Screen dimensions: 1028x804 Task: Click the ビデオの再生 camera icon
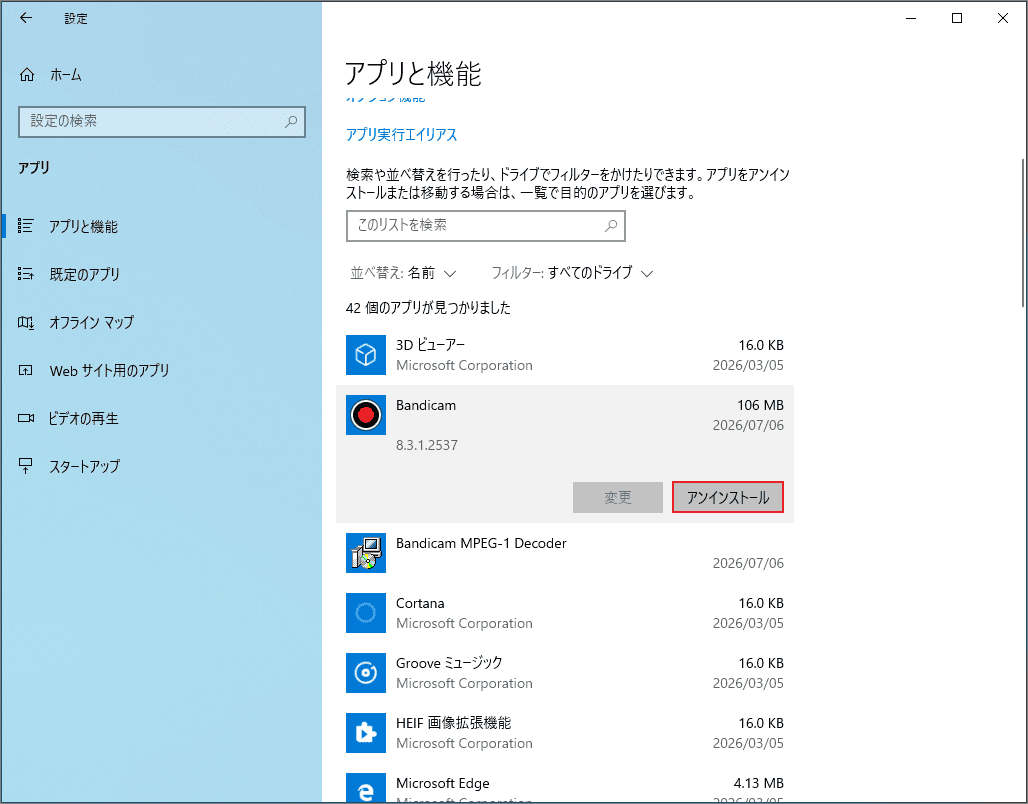[26, 418]
